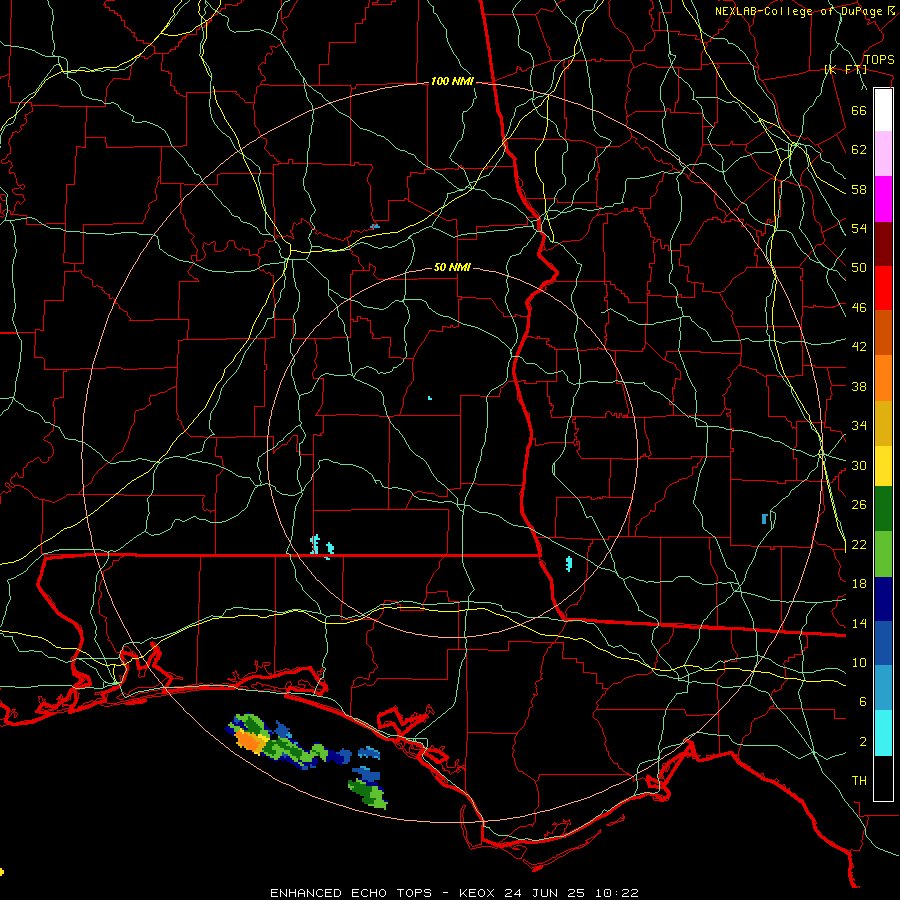Click the NEXLAB-College of DuPage label

tap(798, 11)
